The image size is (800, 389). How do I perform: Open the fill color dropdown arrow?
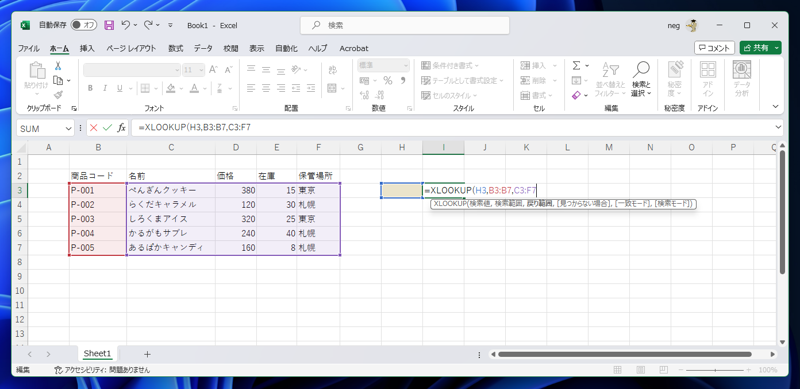(180, 88)
